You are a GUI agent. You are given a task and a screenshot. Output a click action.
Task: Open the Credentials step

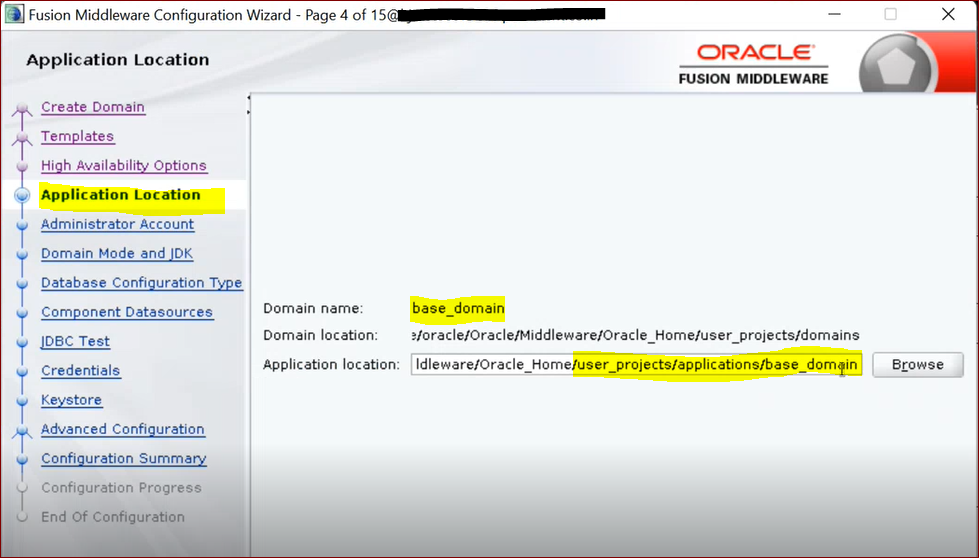coord(81,371)
